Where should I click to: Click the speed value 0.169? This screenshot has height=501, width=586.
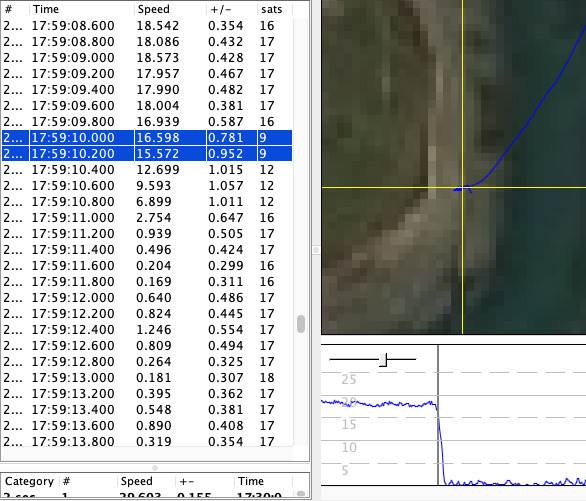click(x=154, y=282)
